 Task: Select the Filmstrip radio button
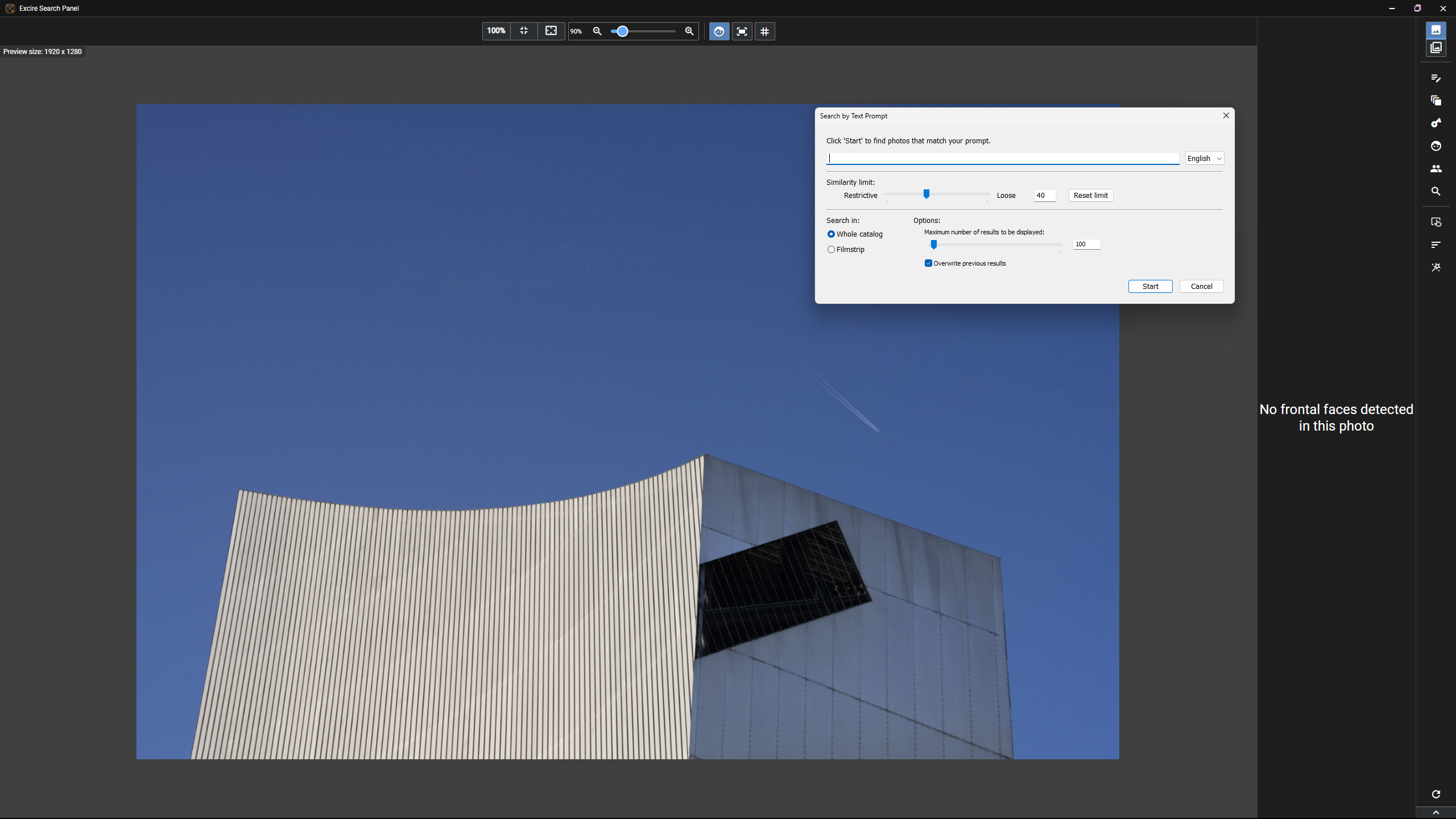[832, 249]
